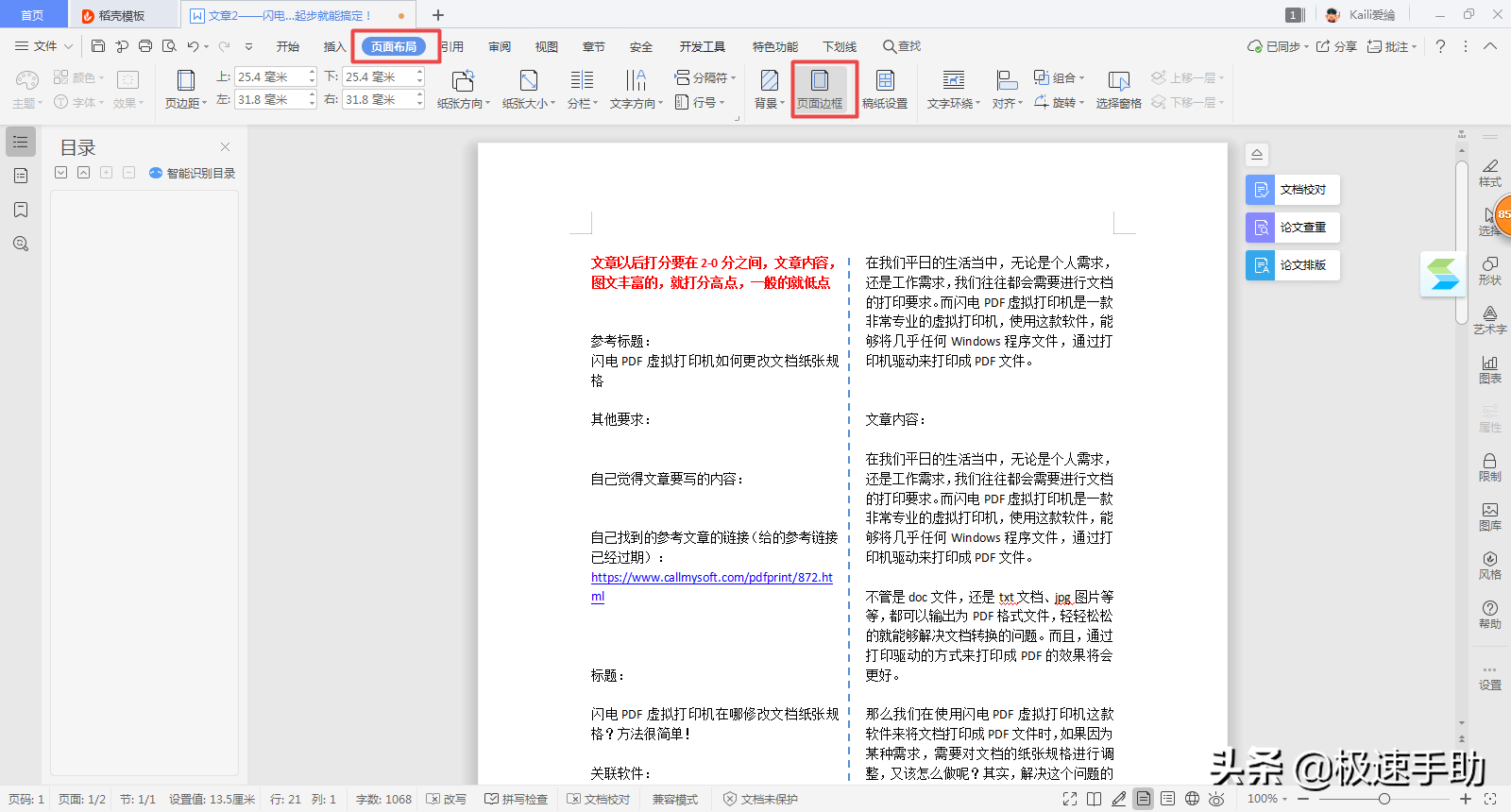Click the zoom slider handle in status bar
1511x812 pixels.
pos(1384,799)
